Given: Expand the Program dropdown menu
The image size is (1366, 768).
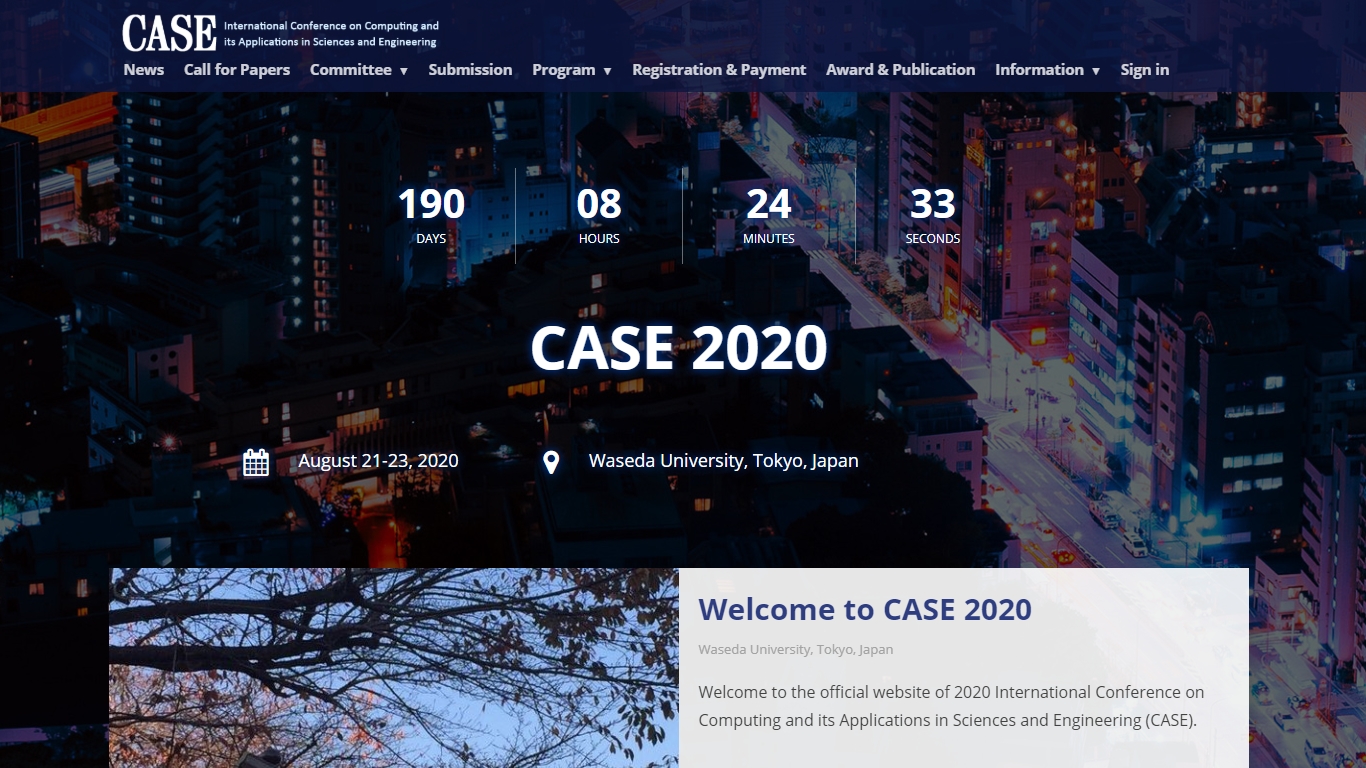Looking at the screenshot, I should point(572,70).
